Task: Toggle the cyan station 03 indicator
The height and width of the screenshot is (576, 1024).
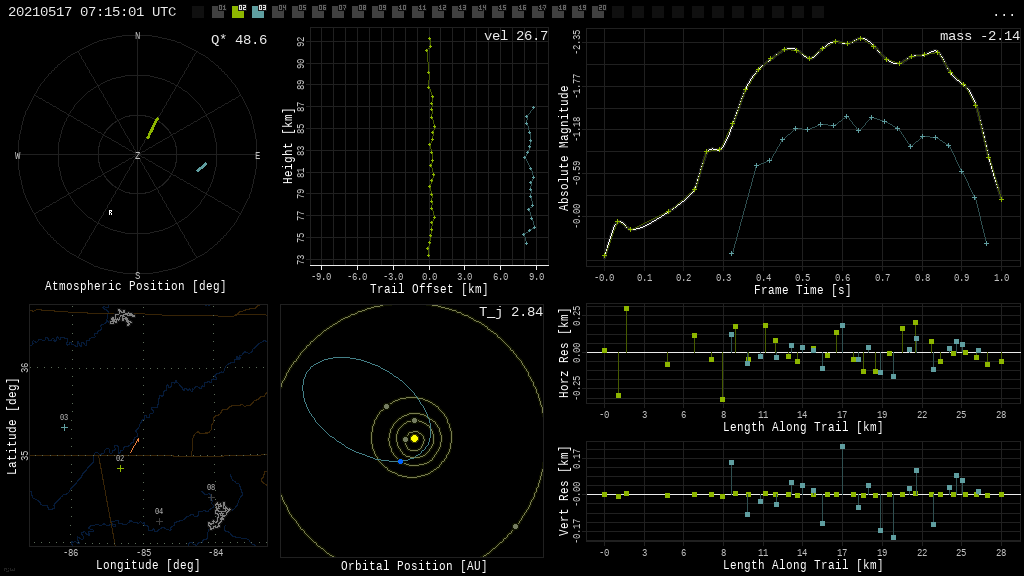Action: pyautogui.click(x=258, y=12)
